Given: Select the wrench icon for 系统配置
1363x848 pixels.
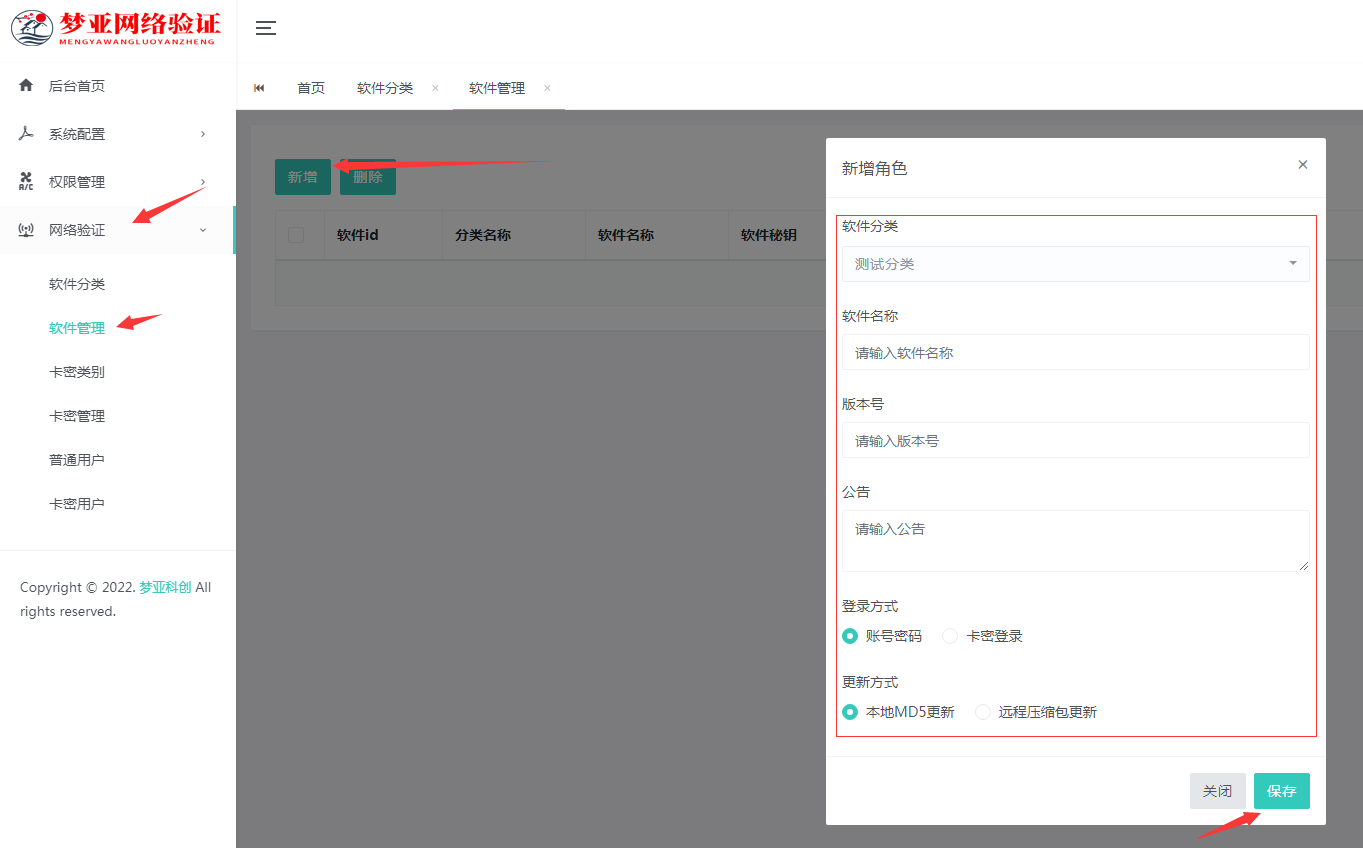Looking at the screenshot, I should click(x=25, y=133).
